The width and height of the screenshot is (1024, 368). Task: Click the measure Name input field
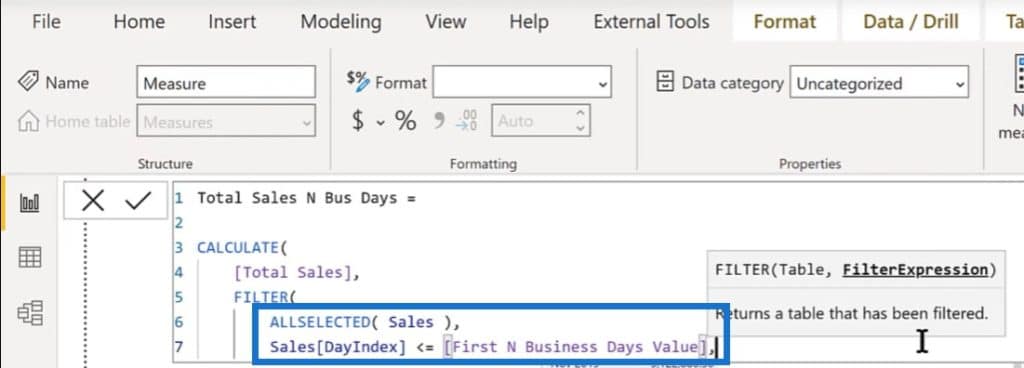tap(226, 83)
